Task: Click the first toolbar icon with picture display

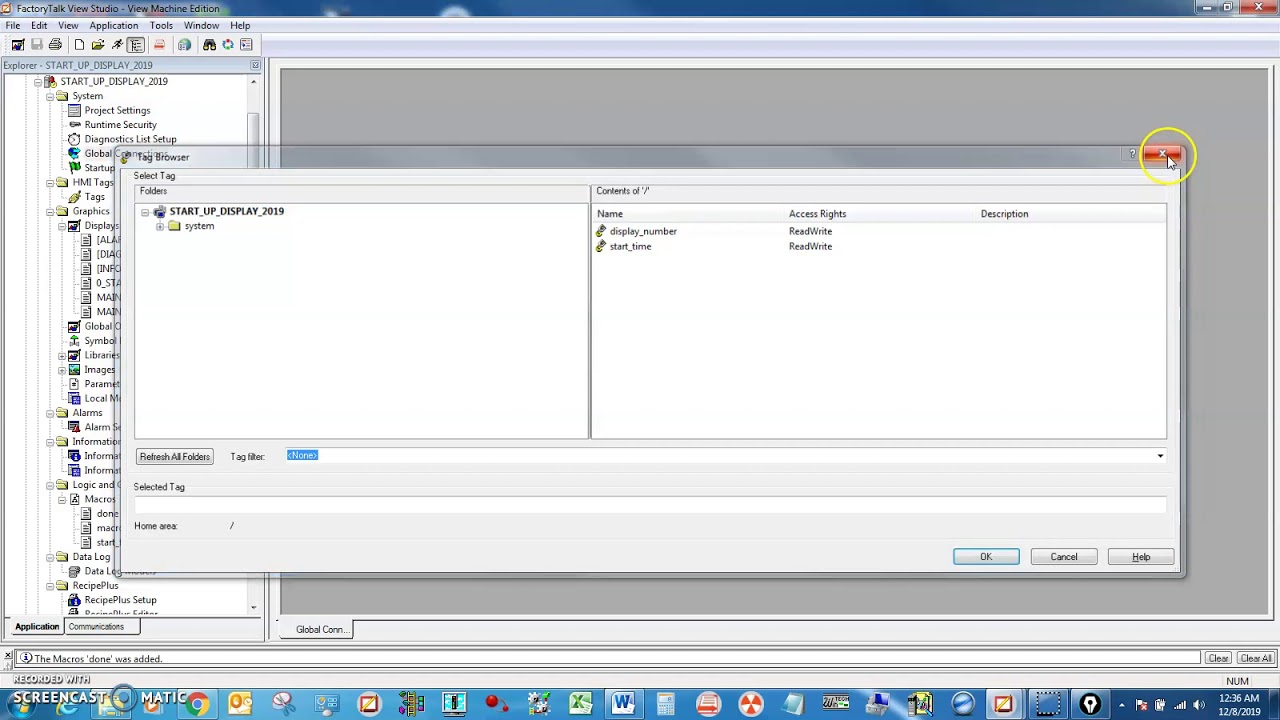Action: 17,44
